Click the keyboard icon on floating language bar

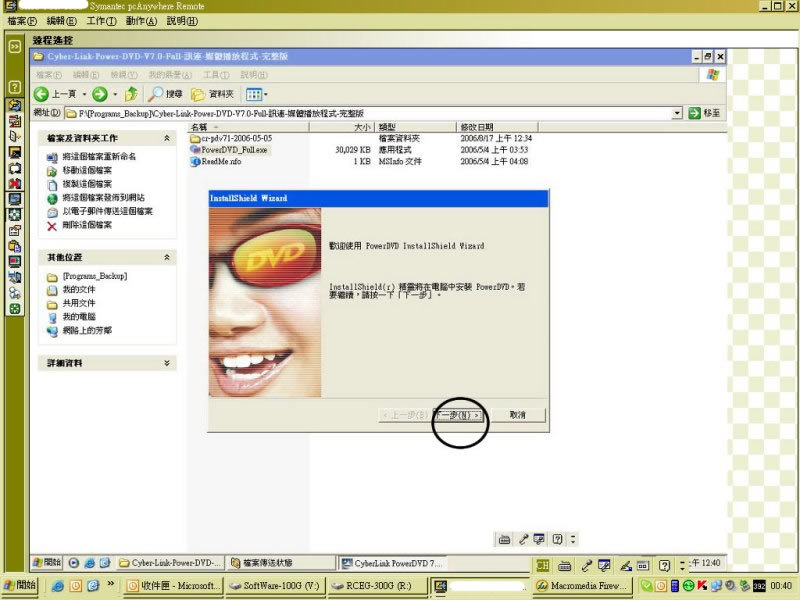(x=504, y=539)
